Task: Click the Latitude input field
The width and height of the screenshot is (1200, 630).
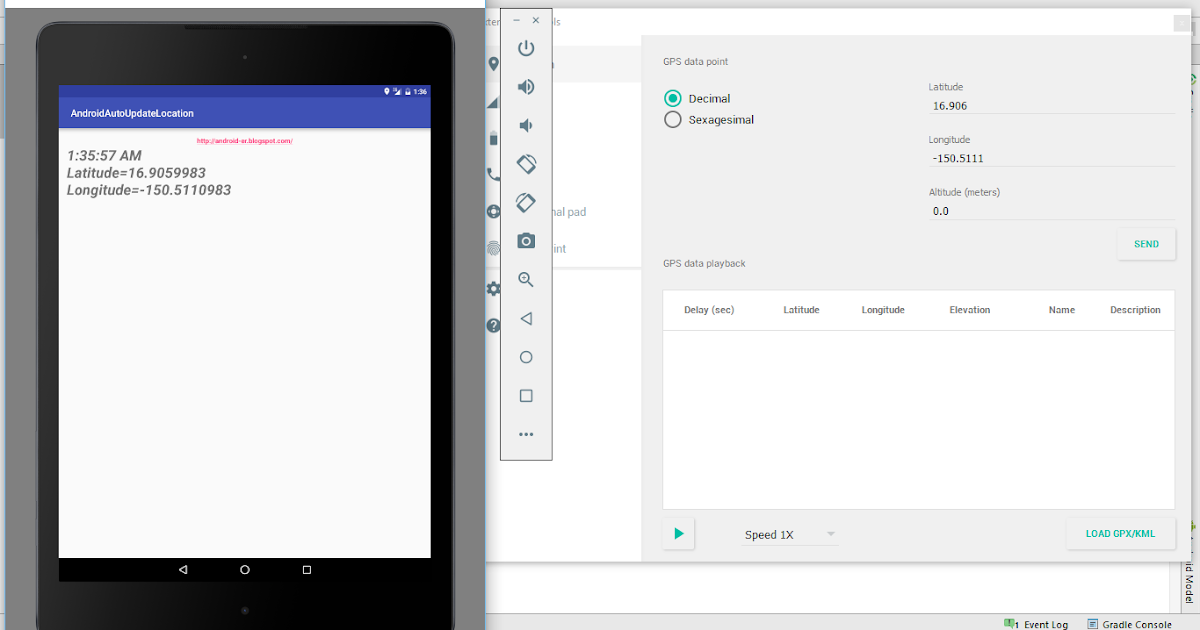Action: (1050, 105)
